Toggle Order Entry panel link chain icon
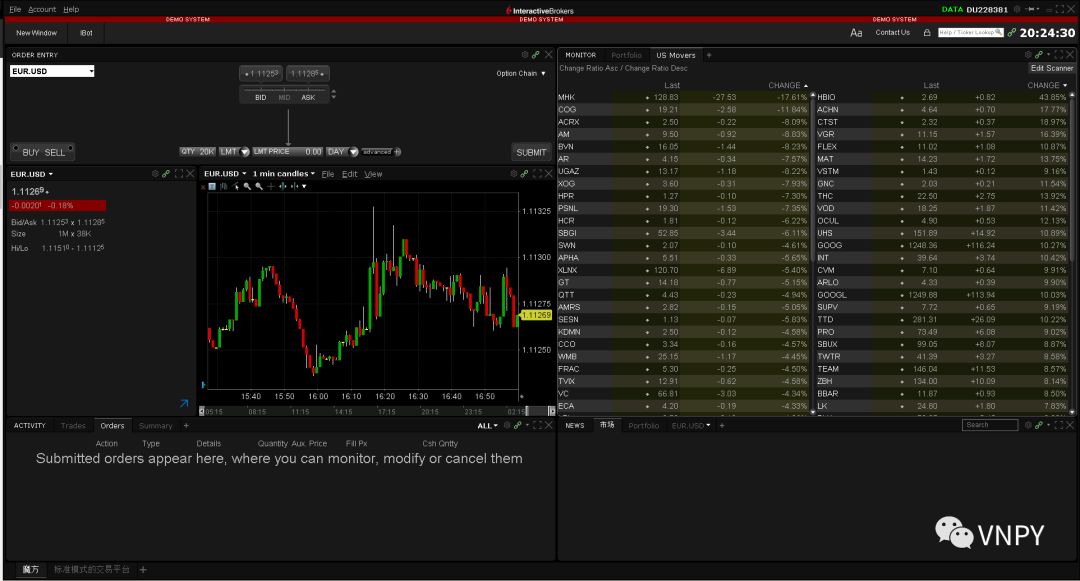Screen dimensions: 1080x581 click(x=536, y=54)
